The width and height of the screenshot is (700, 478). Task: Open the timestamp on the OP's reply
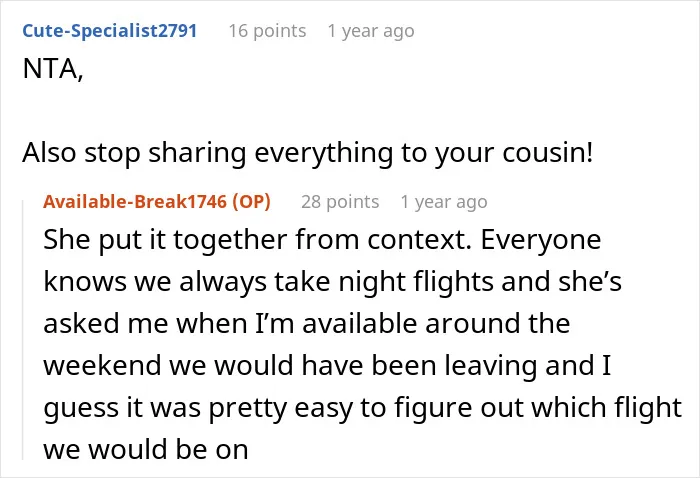click(444, 202)
